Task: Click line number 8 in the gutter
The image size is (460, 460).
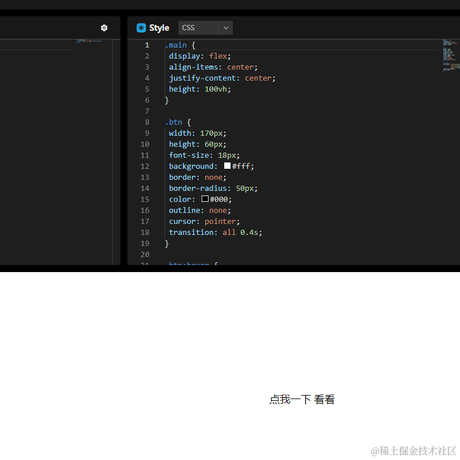Action: (147, 122)
